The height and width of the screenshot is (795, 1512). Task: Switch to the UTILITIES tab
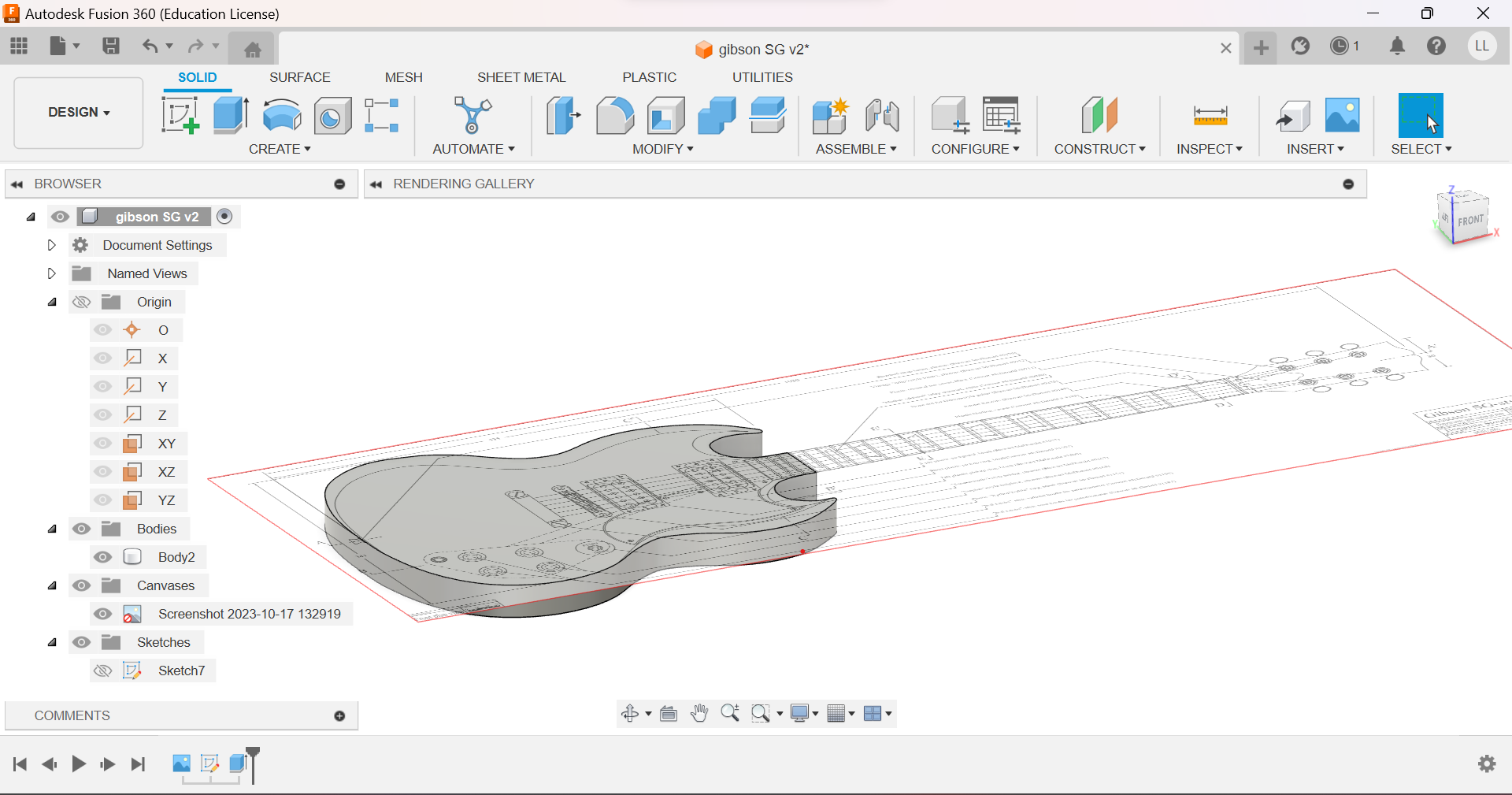[x=762, y=77]
